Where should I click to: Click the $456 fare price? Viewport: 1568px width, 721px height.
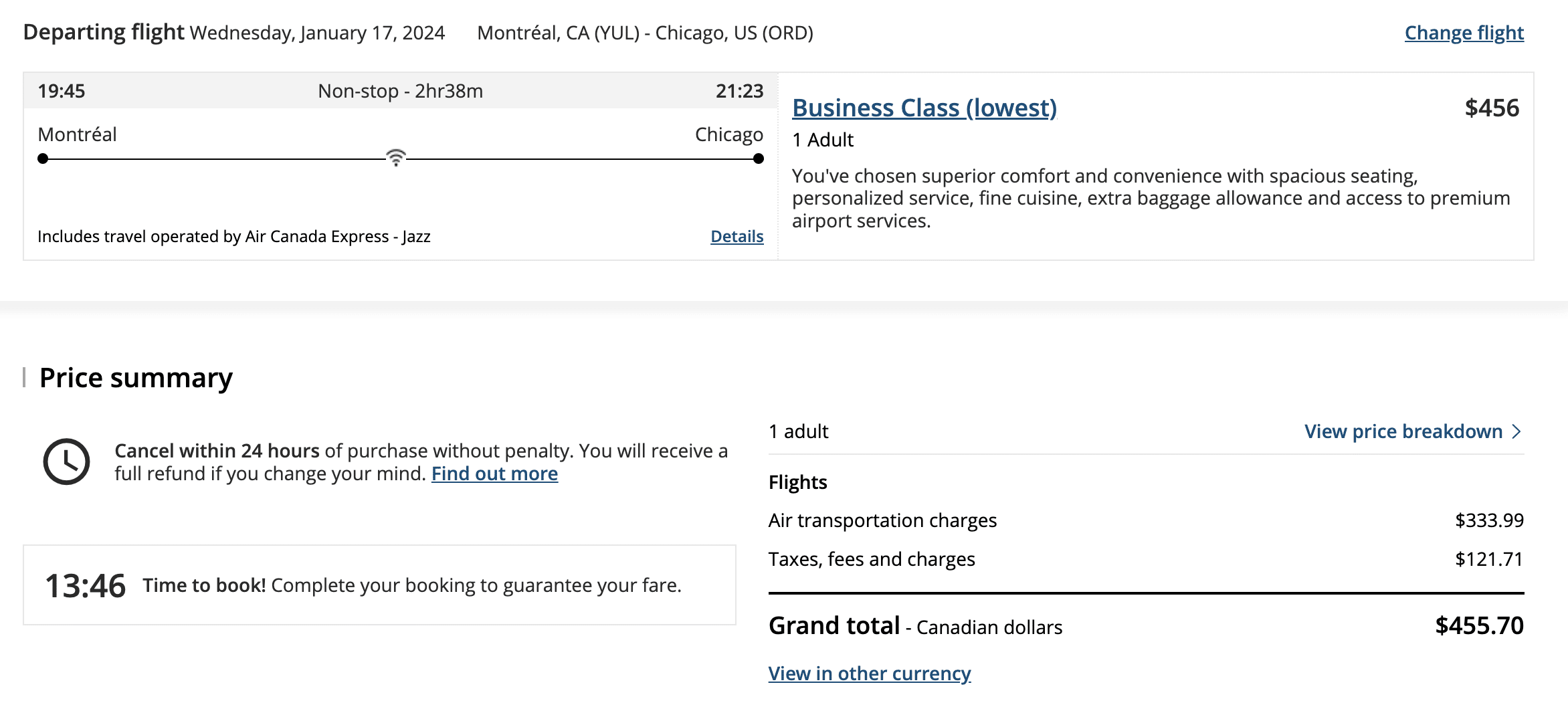tap(1491, 108)
